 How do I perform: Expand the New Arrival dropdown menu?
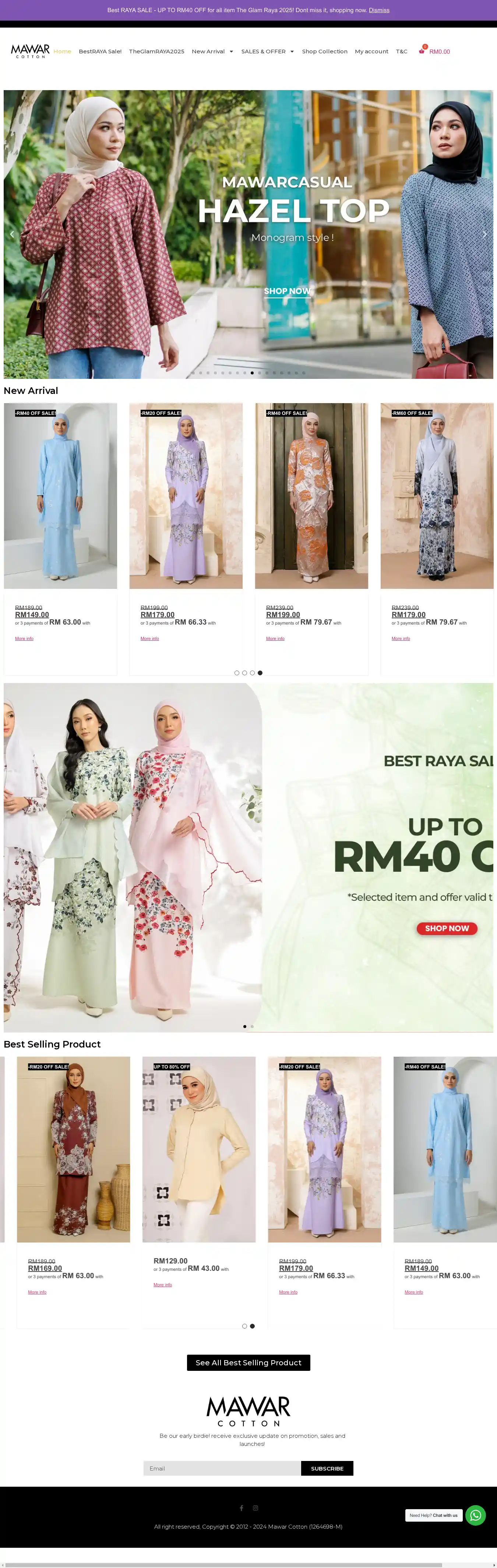[x=212, y=51]
